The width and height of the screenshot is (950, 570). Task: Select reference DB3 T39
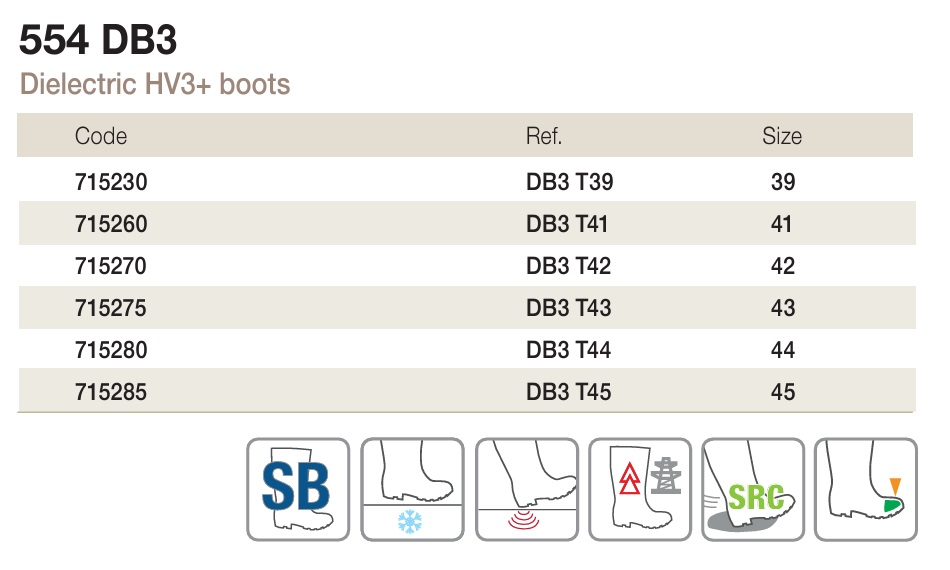click(x=570, y=182)
